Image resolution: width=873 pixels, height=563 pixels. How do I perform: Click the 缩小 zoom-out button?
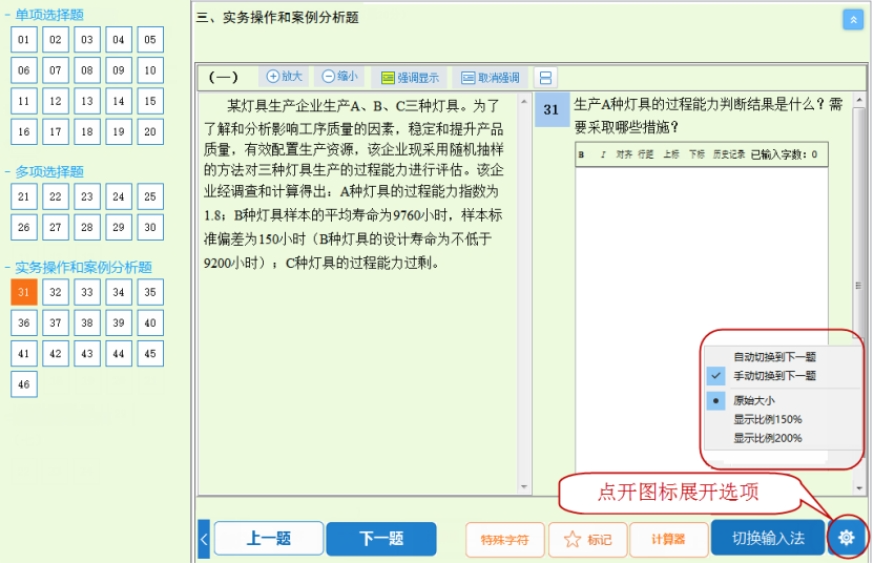[340, 77]
